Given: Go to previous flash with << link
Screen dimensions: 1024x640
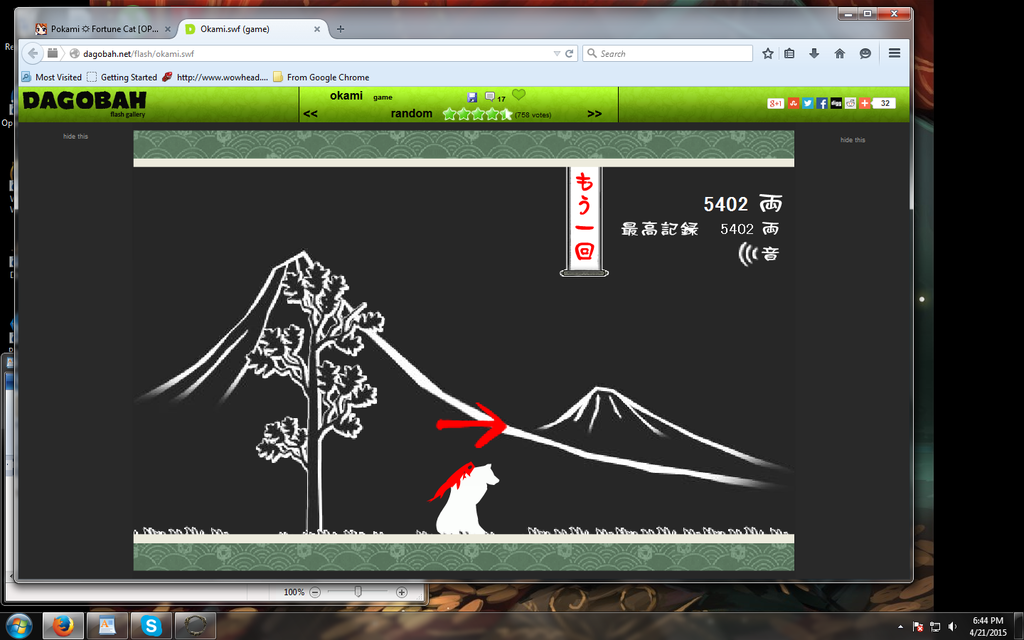Looking at the screenshot, I should (310, 114).
